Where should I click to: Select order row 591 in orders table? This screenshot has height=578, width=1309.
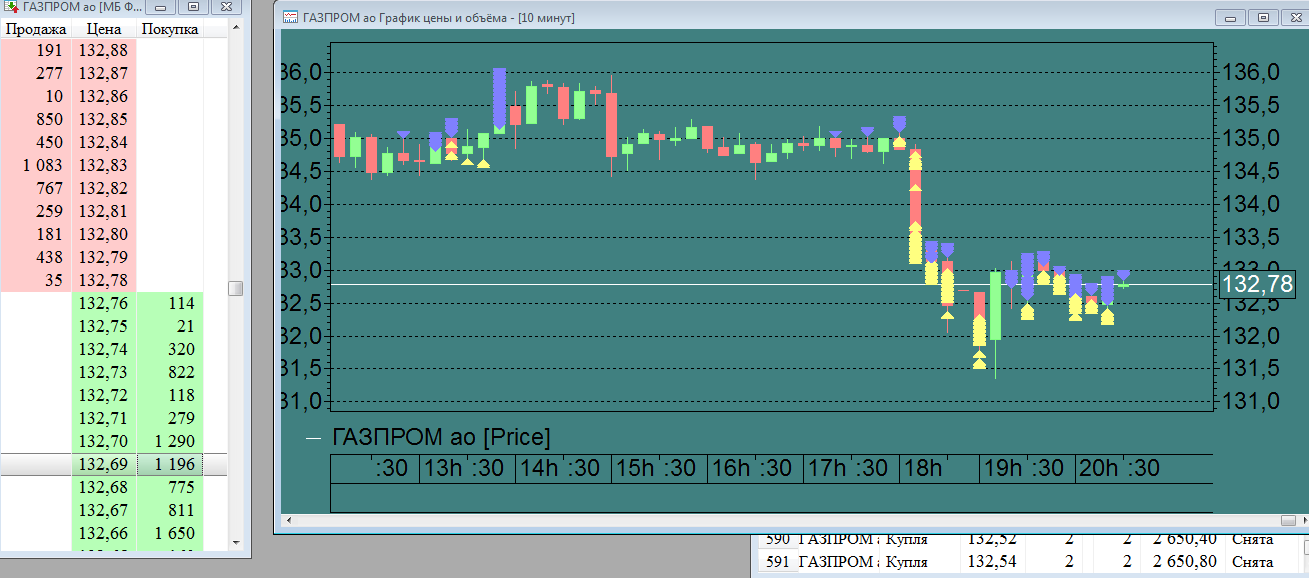(x=1028, y=562)
